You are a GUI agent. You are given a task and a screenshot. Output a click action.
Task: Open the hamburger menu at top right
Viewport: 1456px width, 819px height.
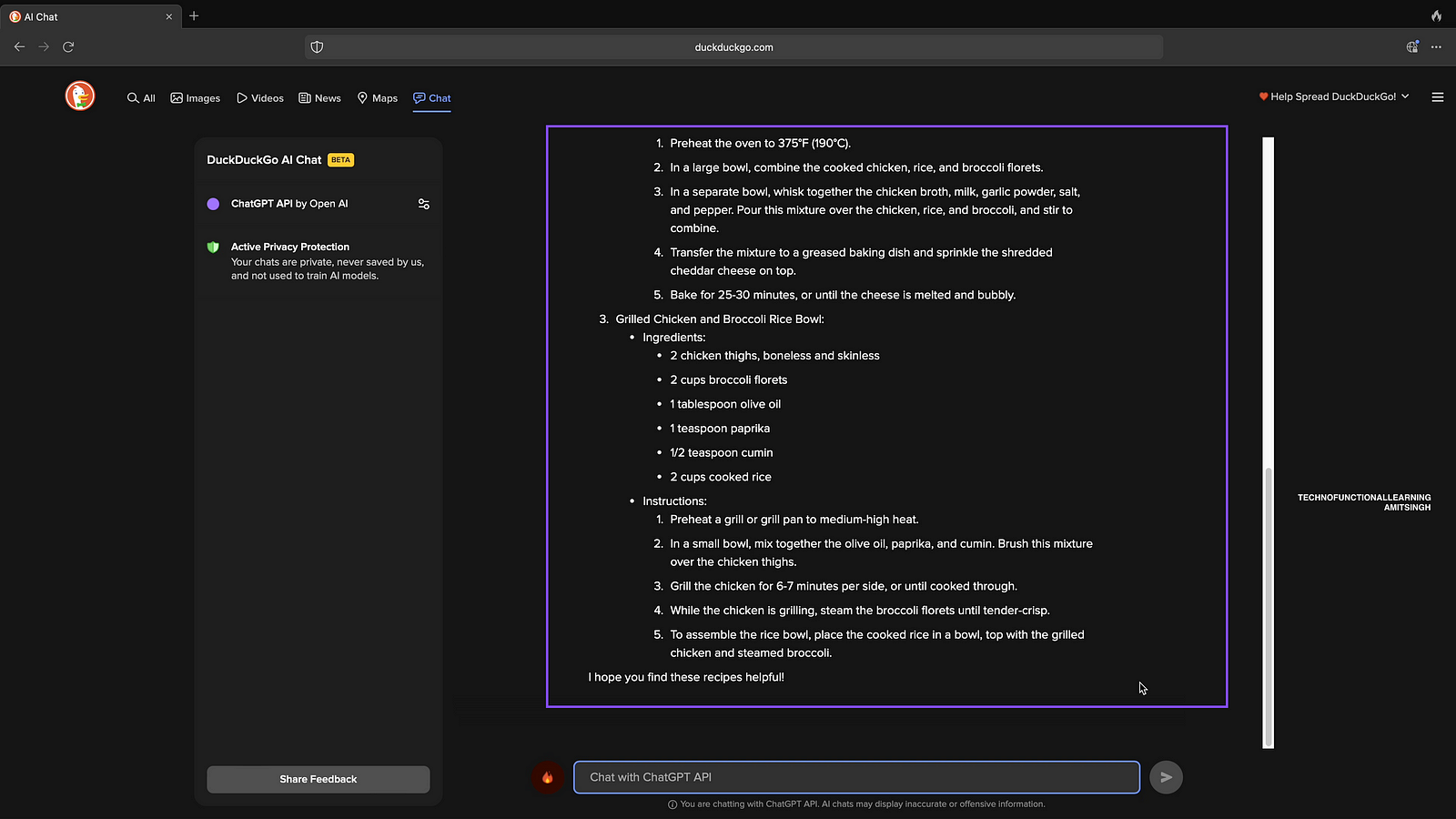pyautogui.click(x=1438, y=97)
